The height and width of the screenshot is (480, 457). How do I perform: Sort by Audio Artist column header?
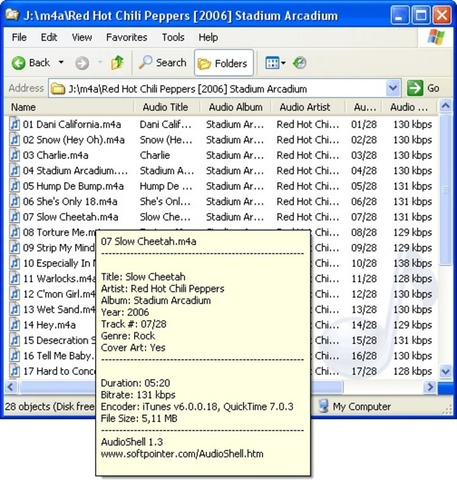click(x=307, y=107)
